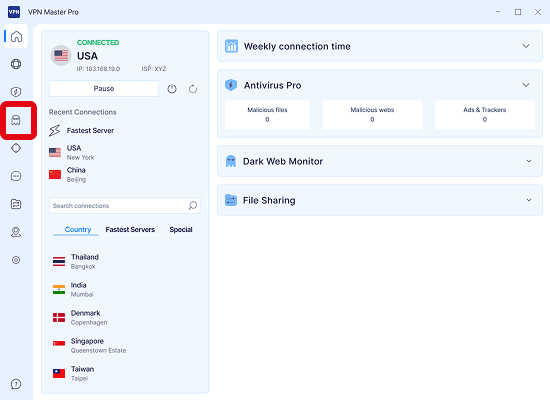This screenshot has height=400, width=550.
Task: Click the IP: 103.168.19.0 text
Action: click(98, 69)
